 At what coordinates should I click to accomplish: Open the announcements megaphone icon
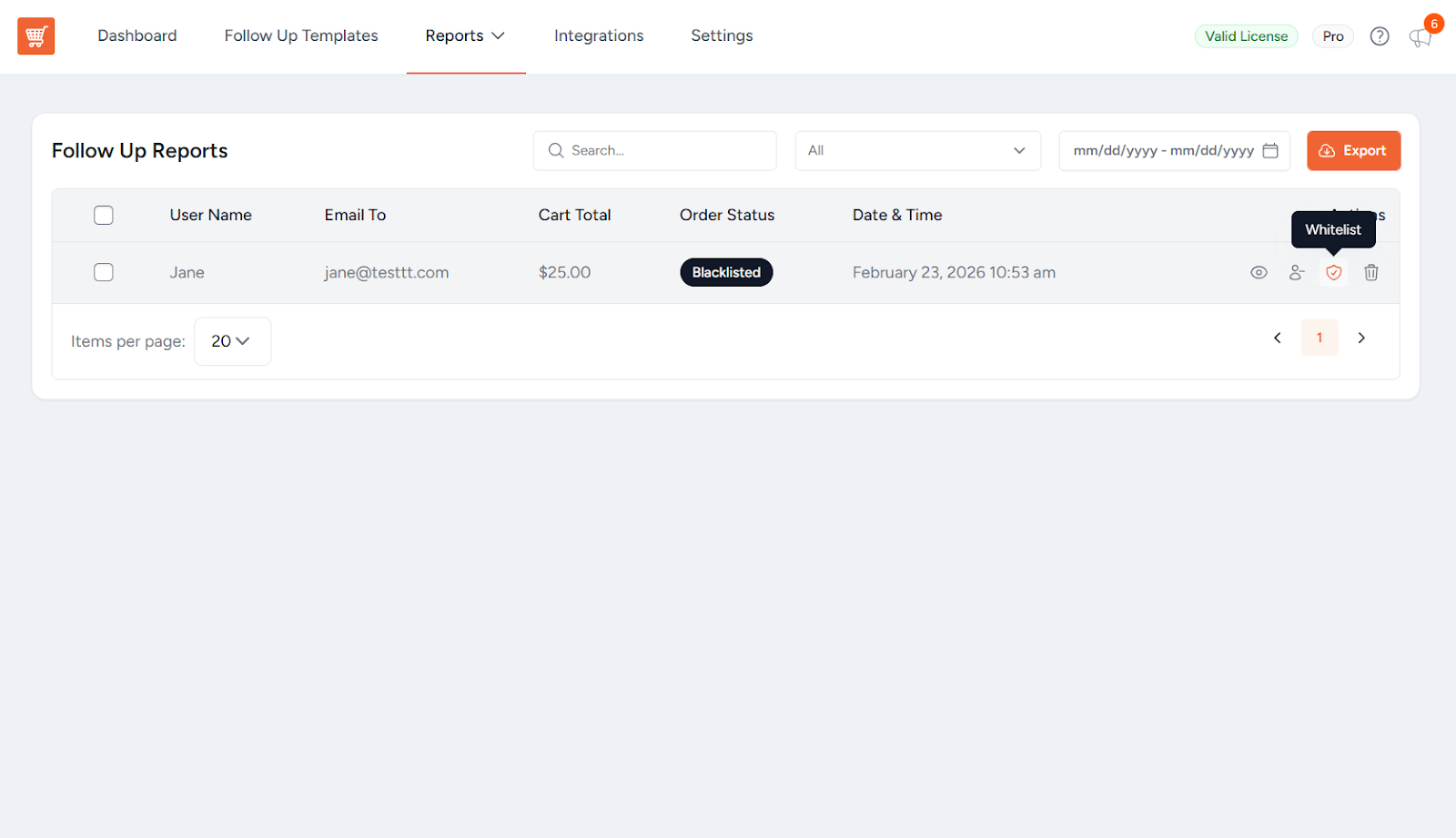tap(1420, 37)
